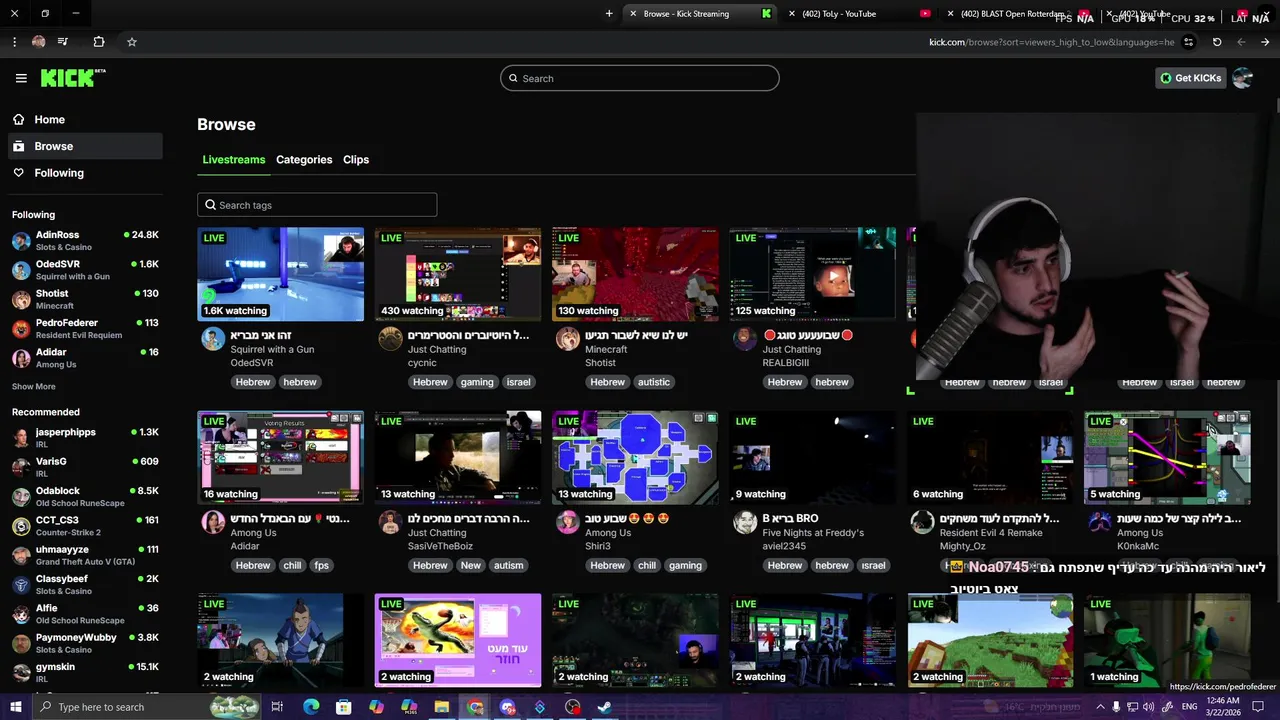The image size is (1280, 720).
Task: Click the ENG language indicator in tray
Action: (1190, 707)
